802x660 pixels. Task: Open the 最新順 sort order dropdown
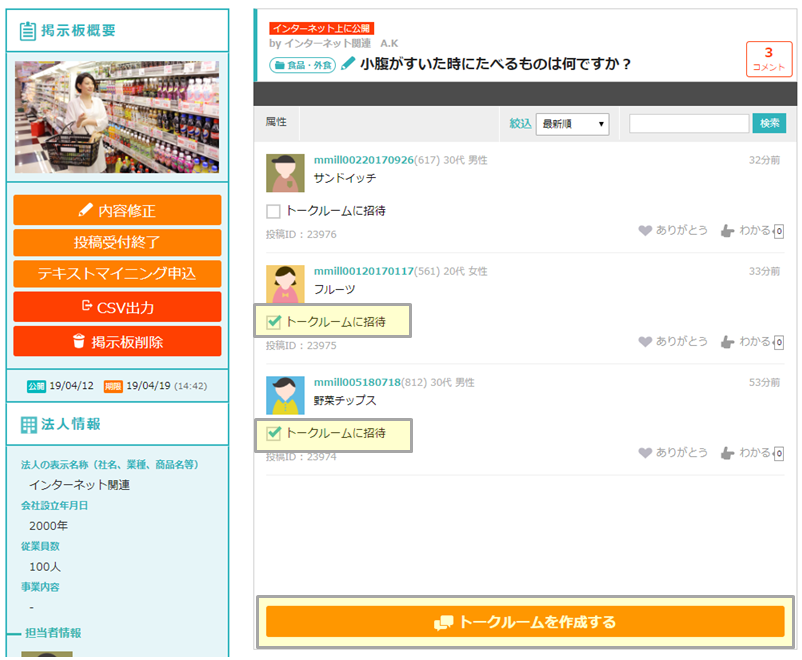pos(572,124)
